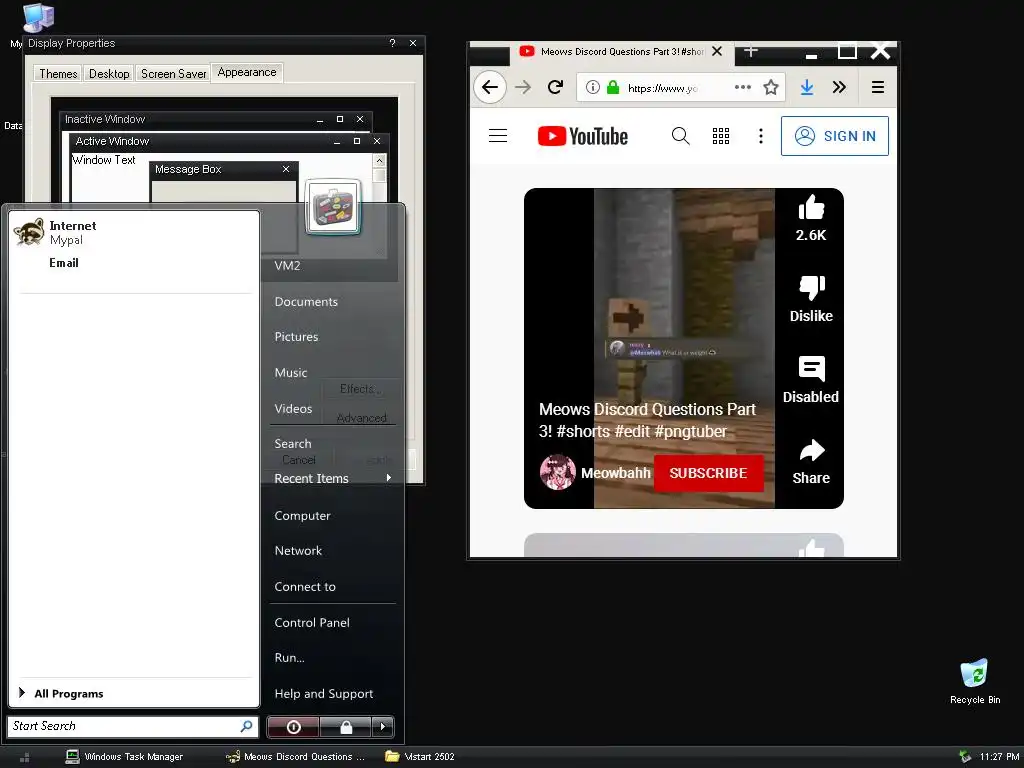Open the browser hamburger menu

(878, 88)
